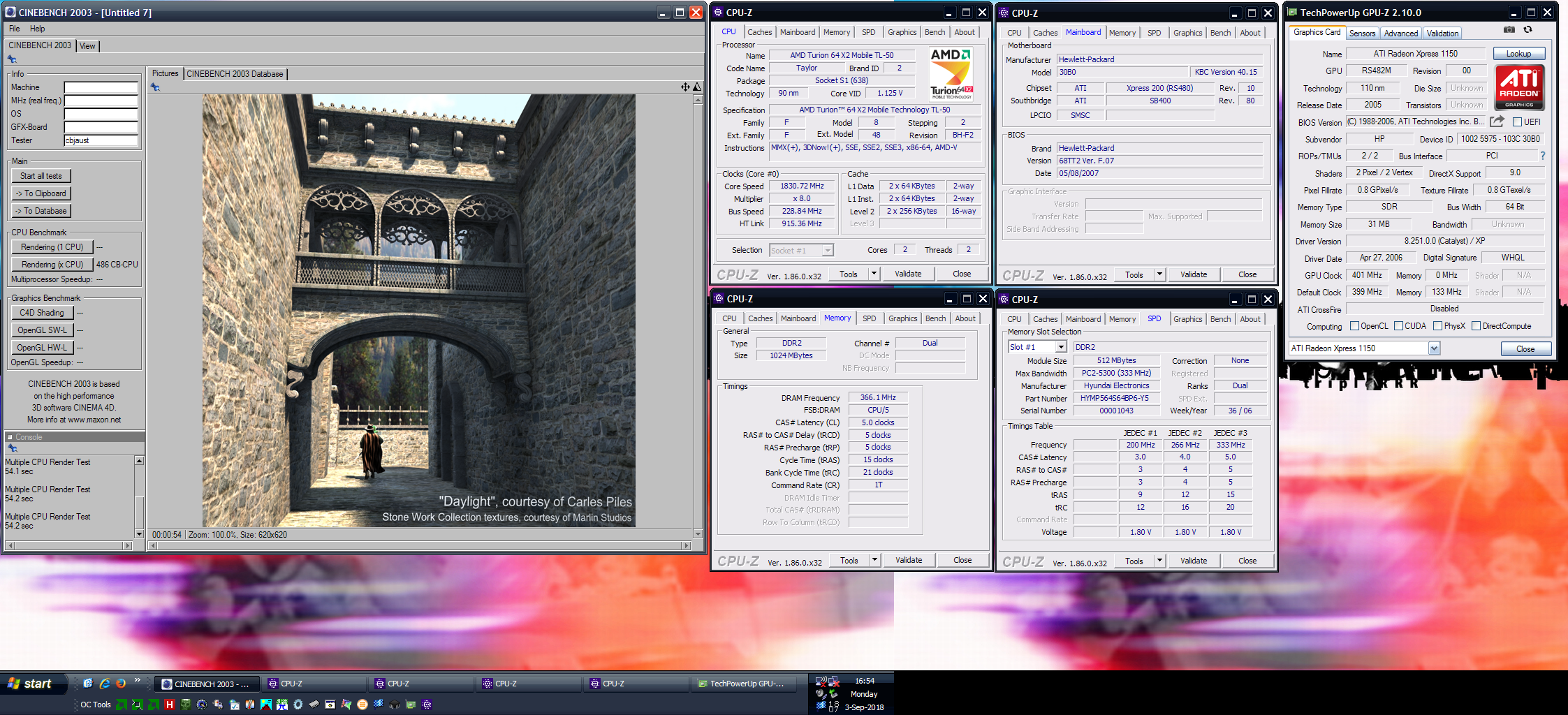The width and height of the screenshot is (1568, 715).
Task: Click the orange circle icon in OC Tools
Action: click(362, 705)
